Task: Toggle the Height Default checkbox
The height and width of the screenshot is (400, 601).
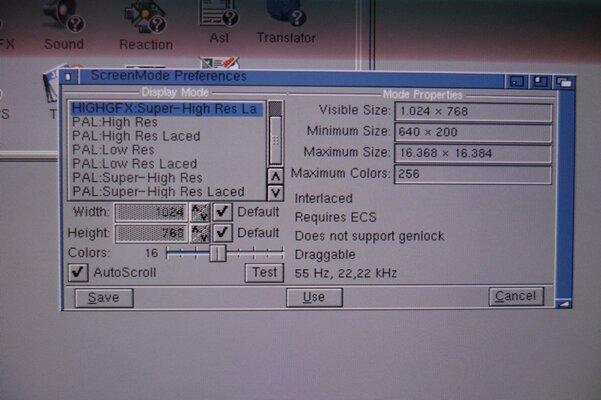Action: pos(223,232)
